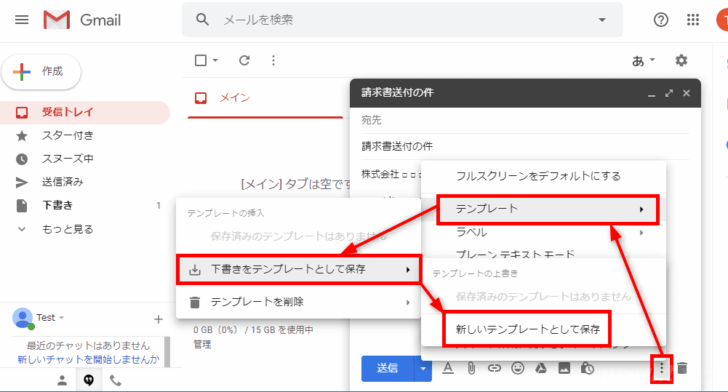Viewport: 728px width, 392px height.
Task: Open the main menu hamburger icon
Action: (22, 20)
